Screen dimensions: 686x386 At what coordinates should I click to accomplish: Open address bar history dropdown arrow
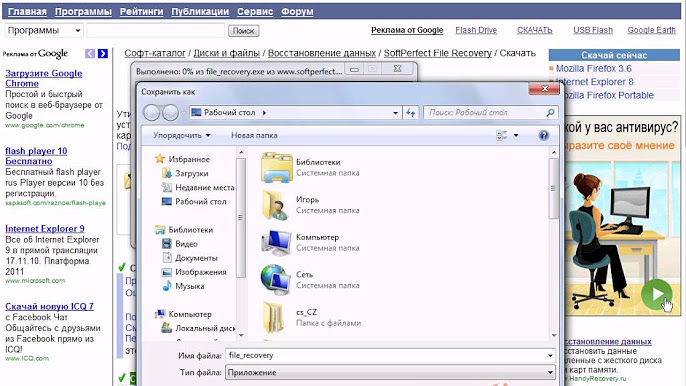point(395,113)
